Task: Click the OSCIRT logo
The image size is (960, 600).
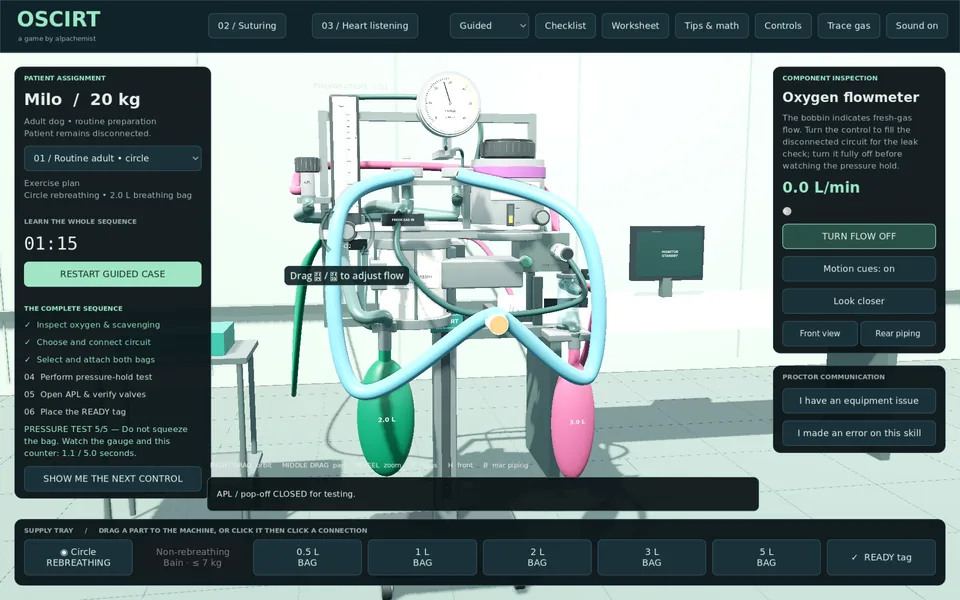Action: [x=59, y=20]
